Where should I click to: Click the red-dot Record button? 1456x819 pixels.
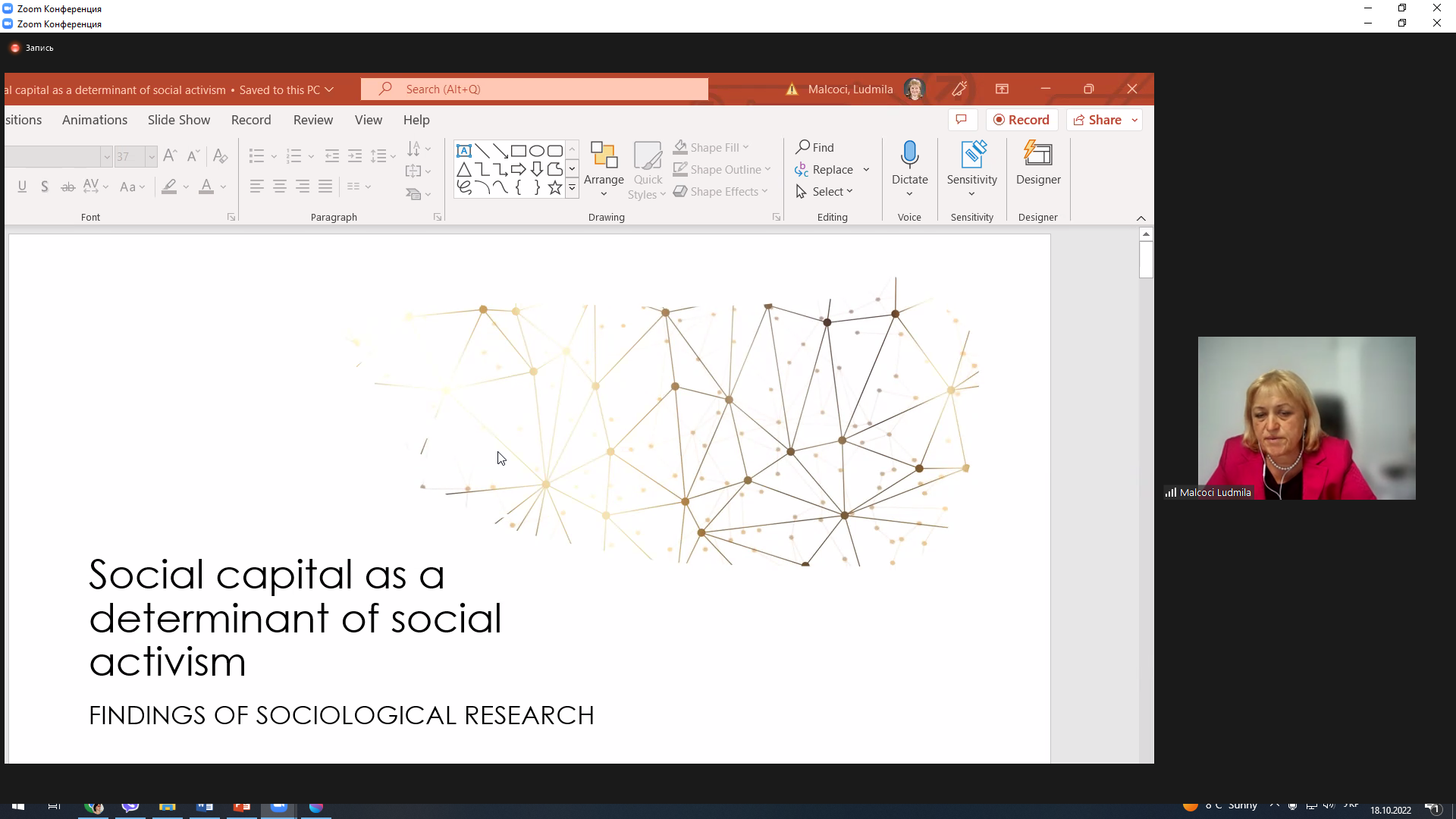point(1021,120)
